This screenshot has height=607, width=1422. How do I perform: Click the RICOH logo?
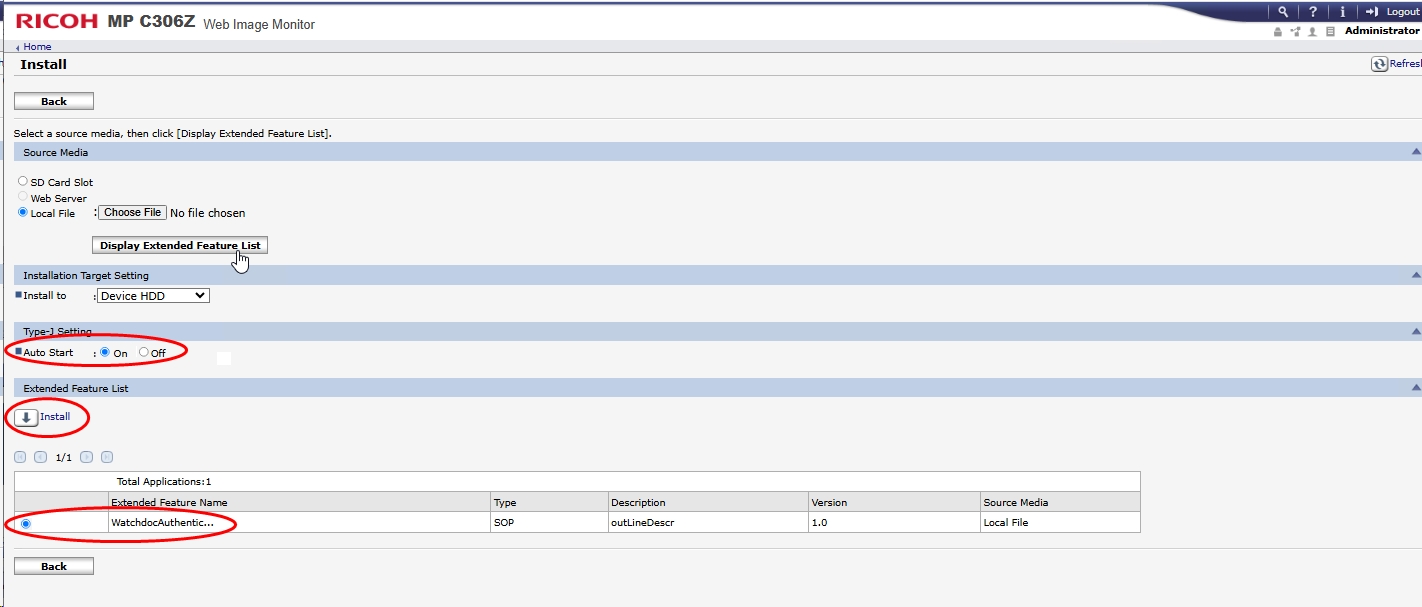tap(57, 21)
